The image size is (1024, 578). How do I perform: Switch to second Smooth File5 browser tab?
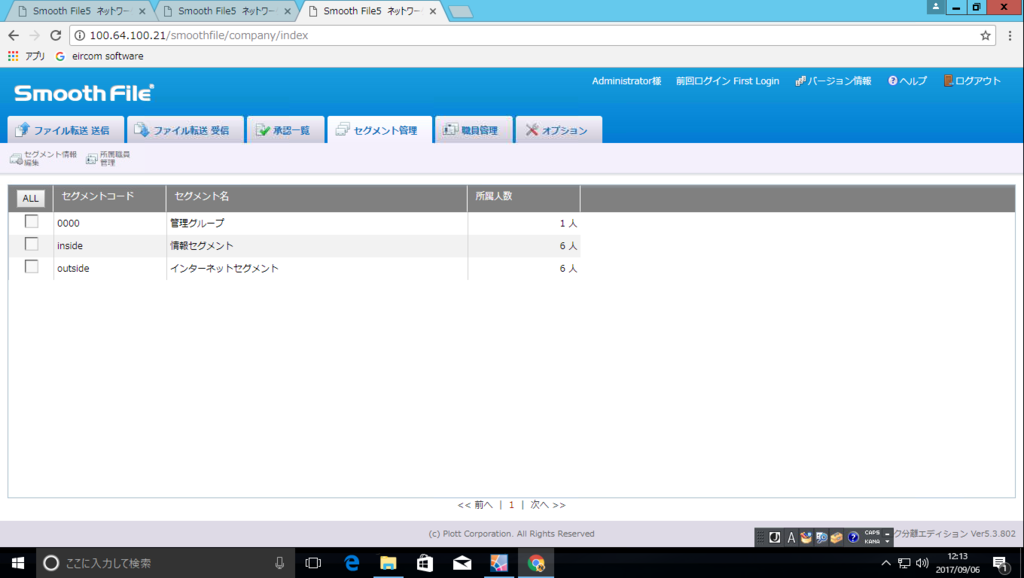pyautogui.click(x=225, y=11)
